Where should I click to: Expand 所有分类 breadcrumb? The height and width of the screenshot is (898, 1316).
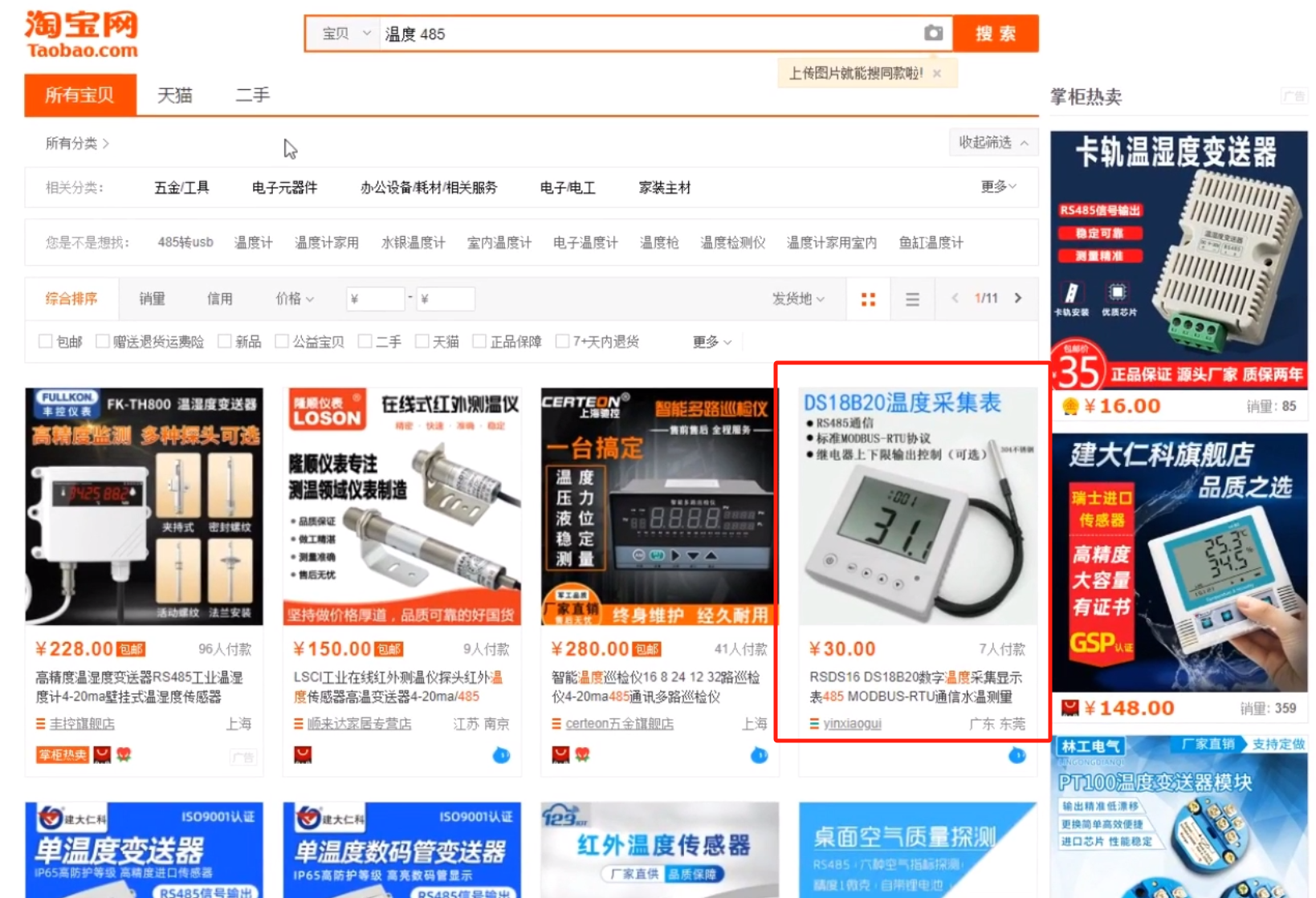pos(77,144)
